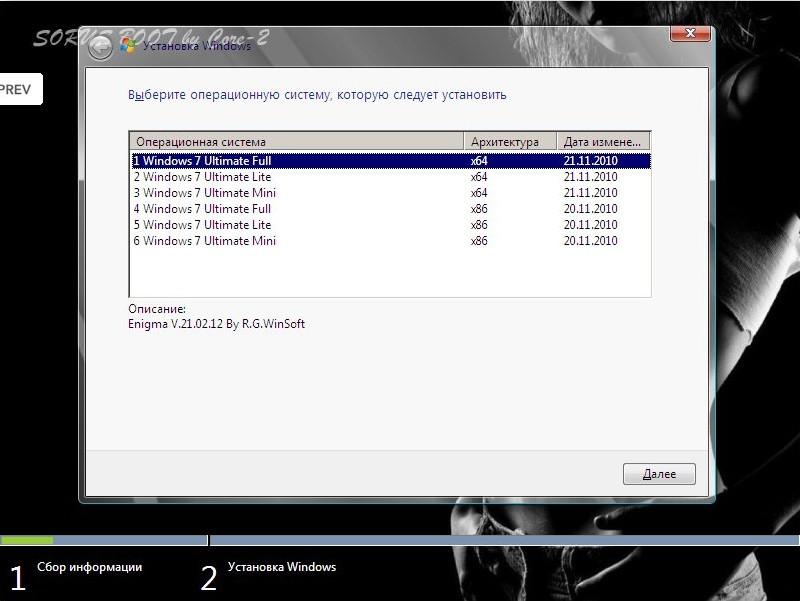Click date 20.11.2010 in row 6 Mini
The height and width of the screenshot is (601, 800).
pyautogui.click(x=590, y=241)
